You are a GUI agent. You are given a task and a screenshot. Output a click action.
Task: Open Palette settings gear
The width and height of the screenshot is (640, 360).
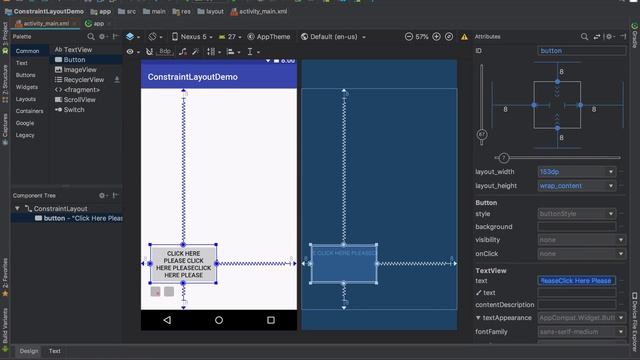coord(102,37)
